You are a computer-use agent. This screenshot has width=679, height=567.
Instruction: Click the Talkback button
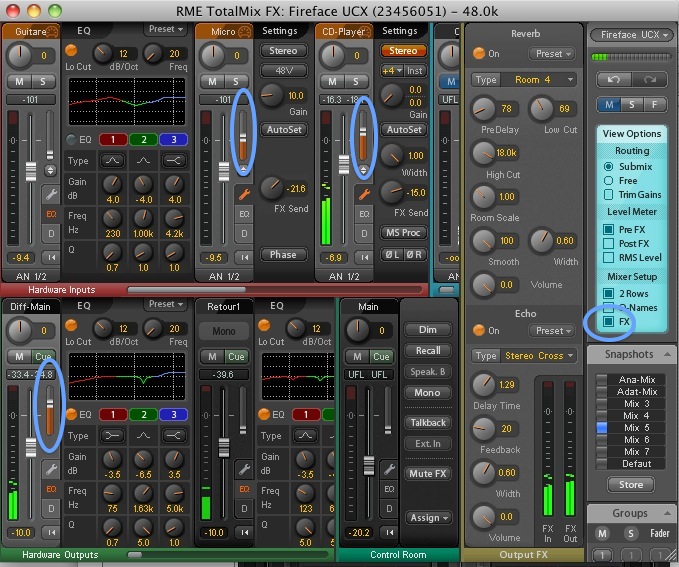click(428, 423)
